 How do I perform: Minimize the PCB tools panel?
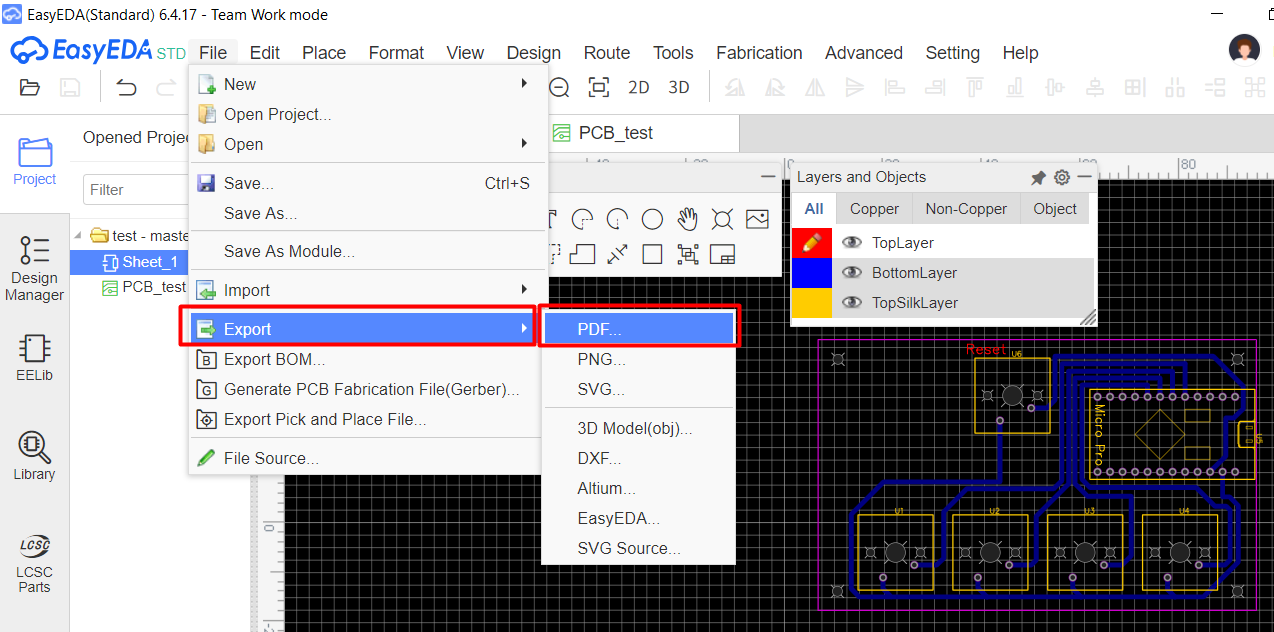[x=768, y=177]
